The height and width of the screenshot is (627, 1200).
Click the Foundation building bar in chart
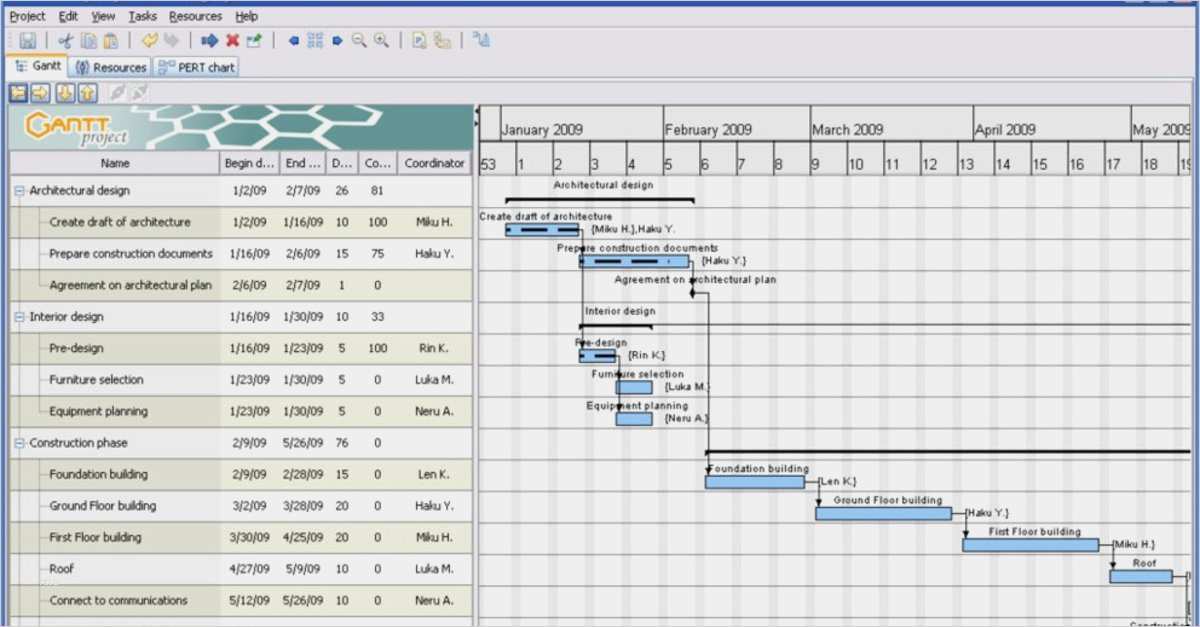[x=754, y=482]
